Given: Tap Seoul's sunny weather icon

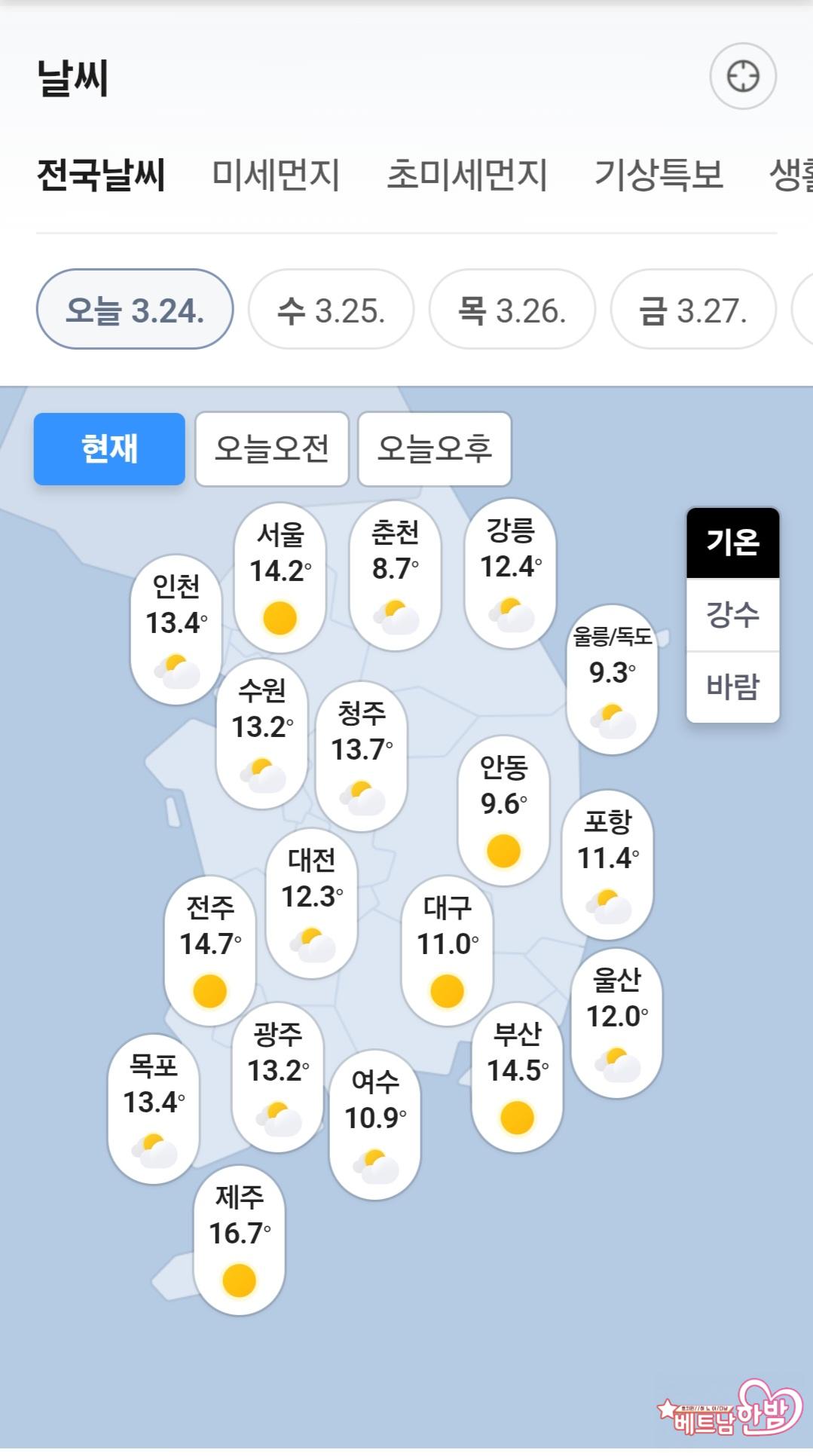Looking at the screenshot, I should [x=280, y=618].
